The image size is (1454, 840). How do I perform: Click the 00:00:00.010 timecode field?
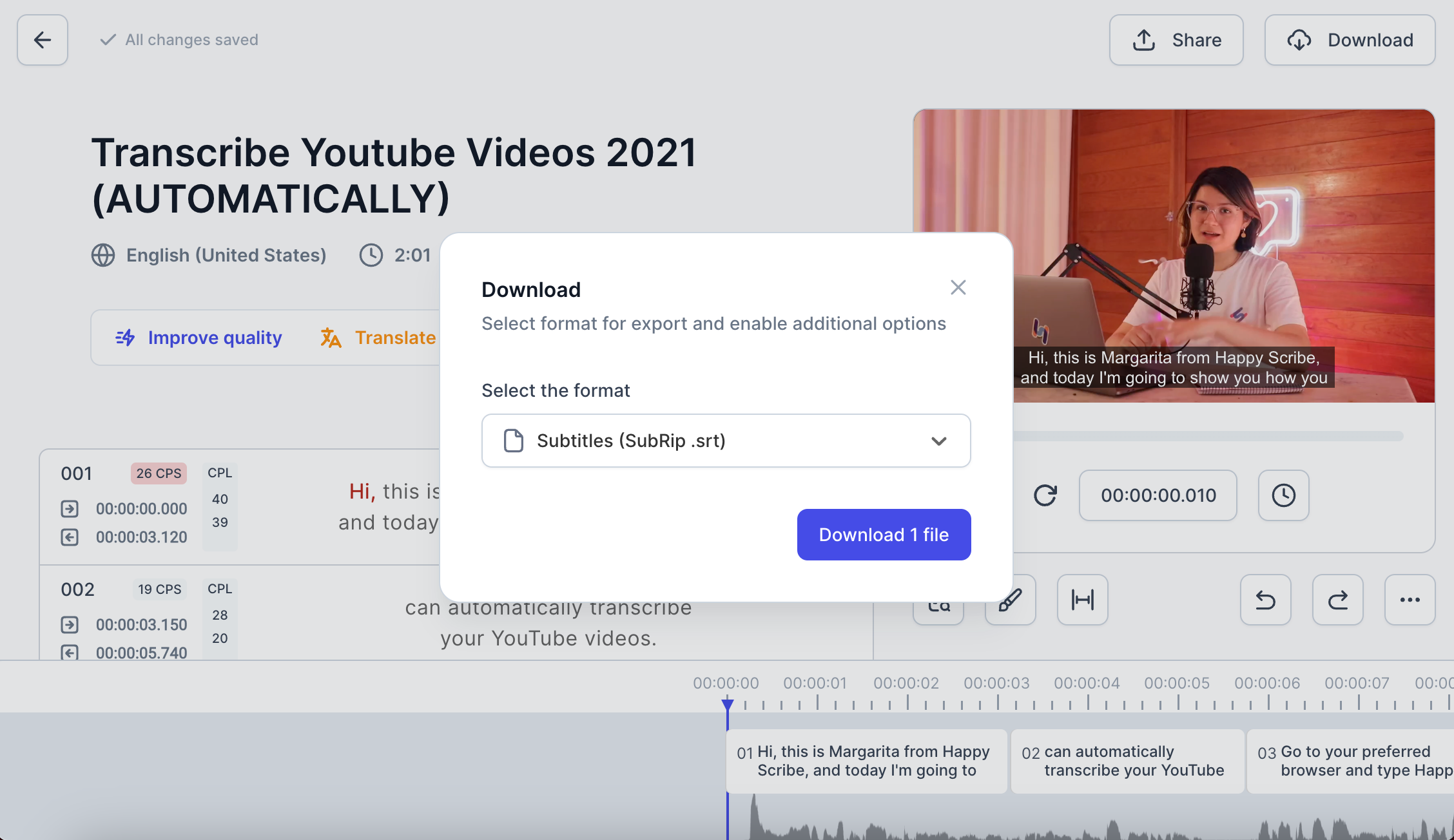tap(1158, 495)
